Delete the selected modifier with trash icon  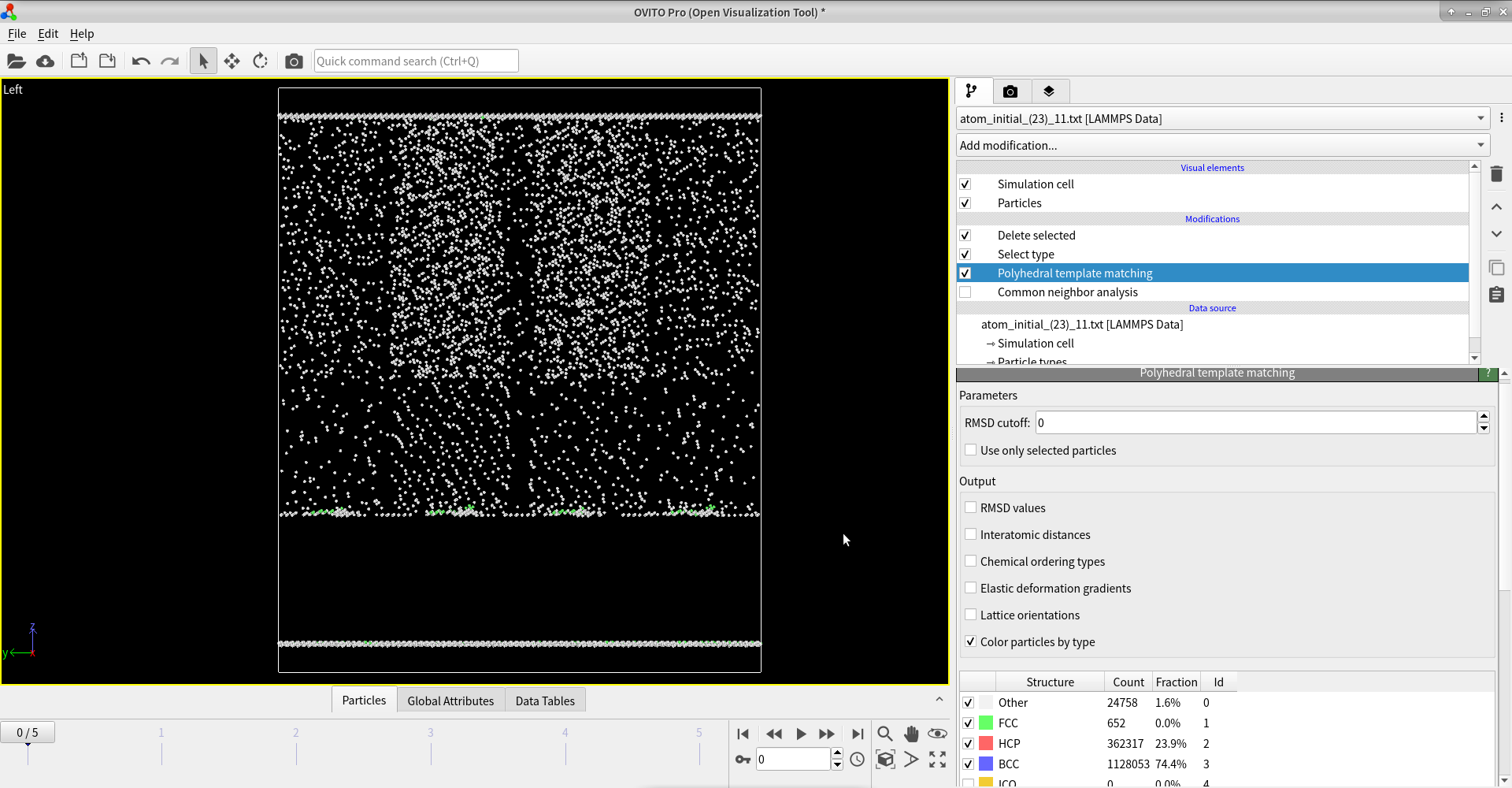point(1496,174)
